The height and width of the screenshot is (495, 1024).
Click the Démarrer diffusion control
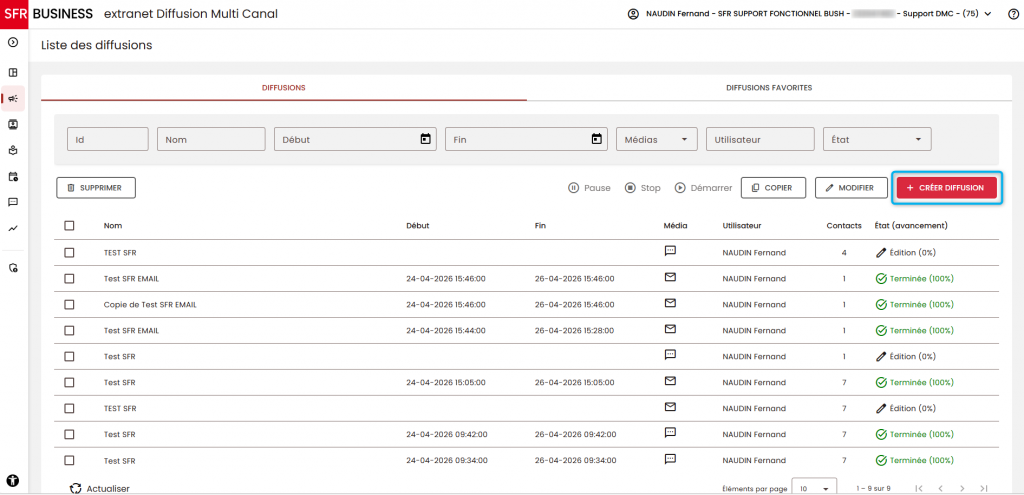(703, 188)
